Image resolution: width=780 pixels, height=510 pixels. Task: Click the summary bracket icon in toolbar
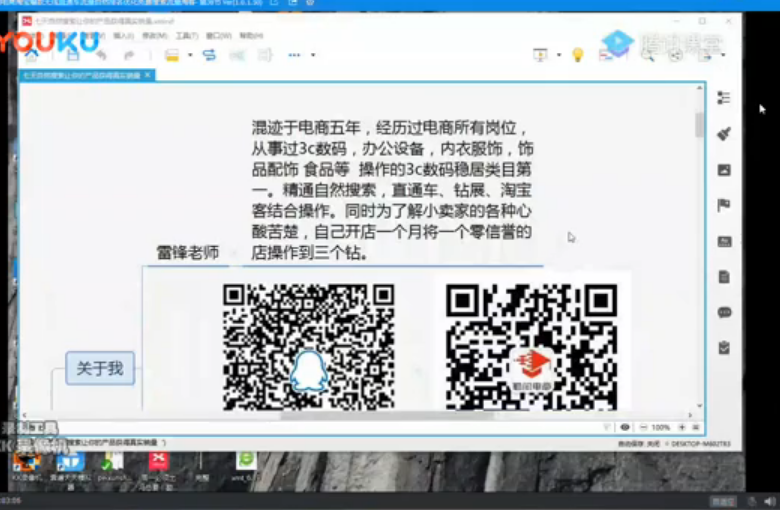(x=265, y=55)
